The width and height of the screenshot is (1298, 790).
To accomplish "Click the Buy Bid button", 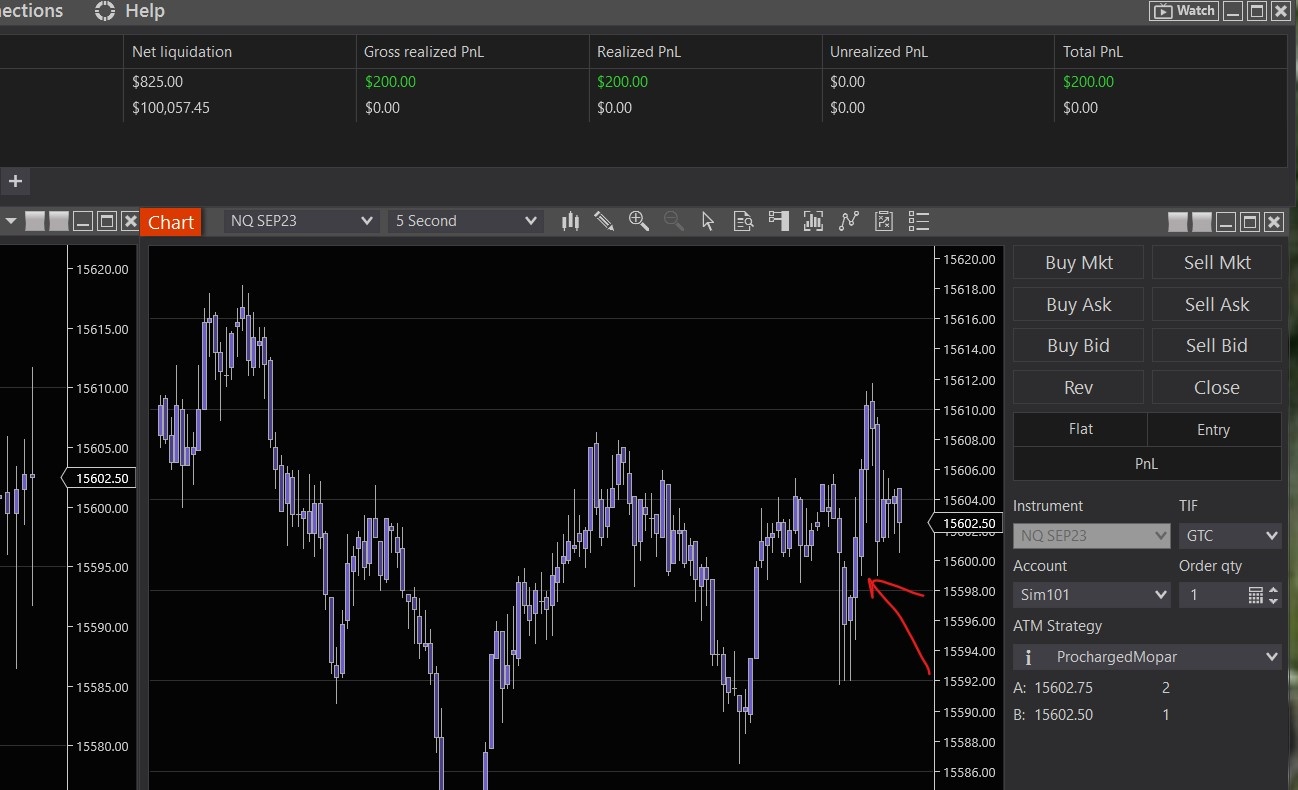I will [1079, 346].
